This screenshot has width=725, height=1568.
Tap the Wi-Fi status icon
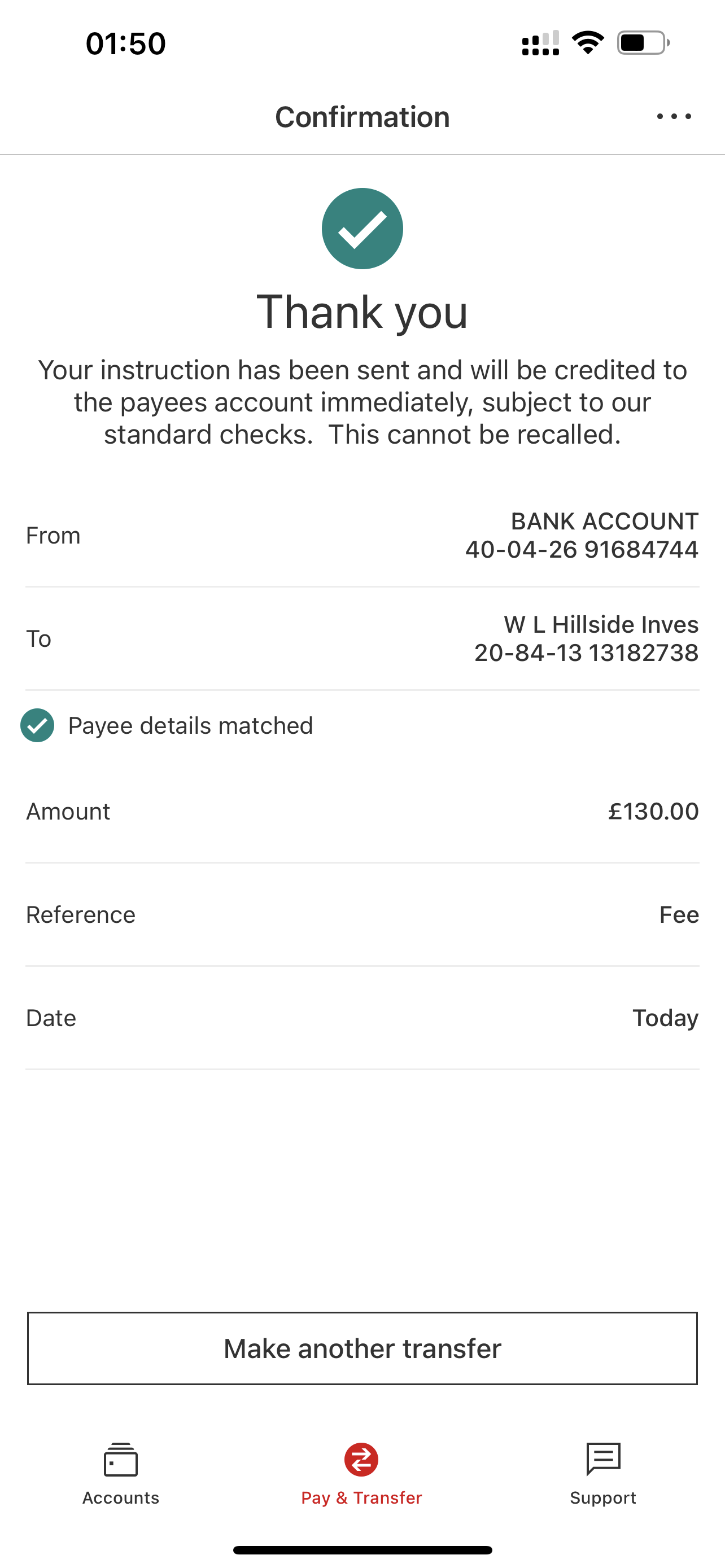coord(587,42)
